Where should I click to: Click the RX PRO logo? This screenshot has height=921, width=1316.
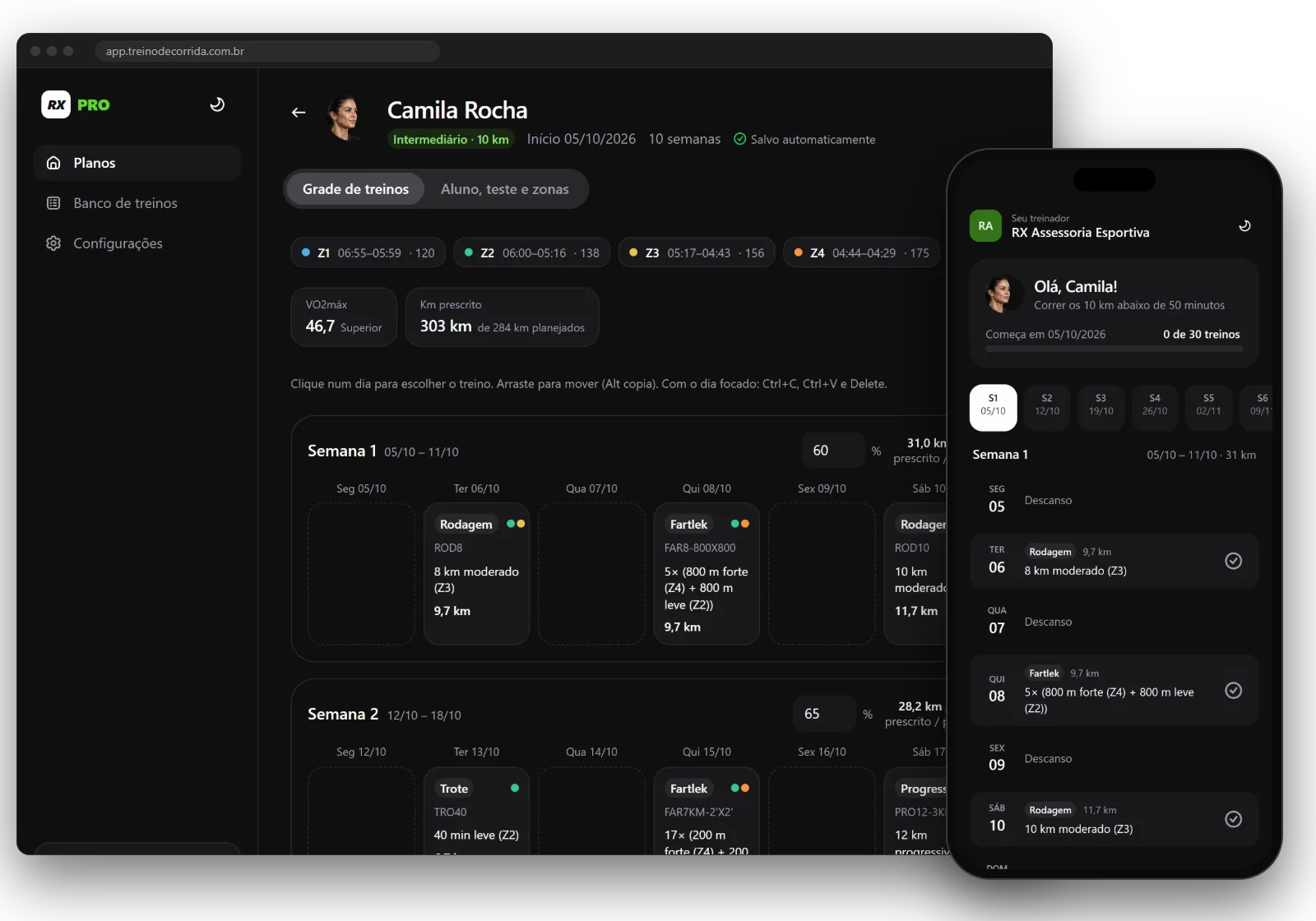76,104
